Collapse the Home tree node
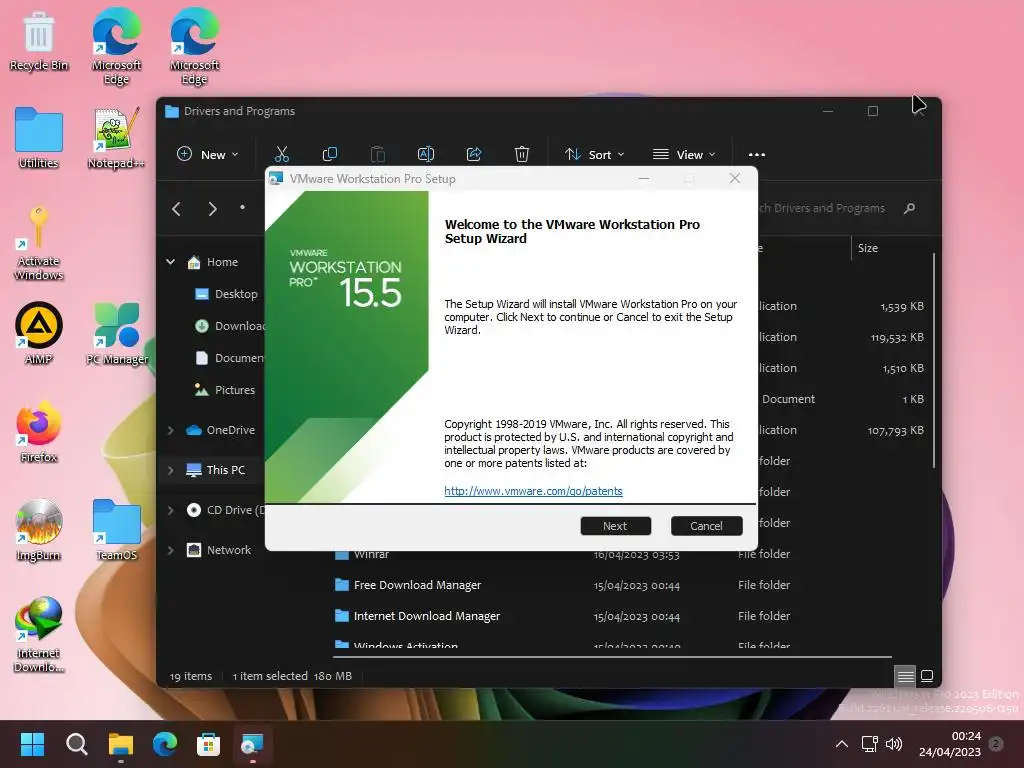 (170, 262)
